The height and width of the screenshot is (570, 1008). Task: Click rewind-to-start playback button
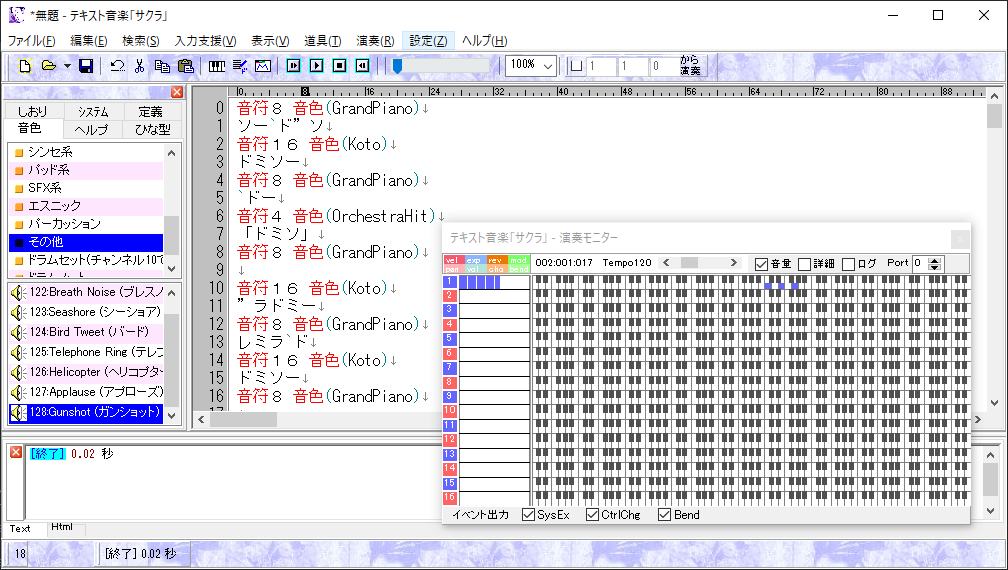point(363,66)
